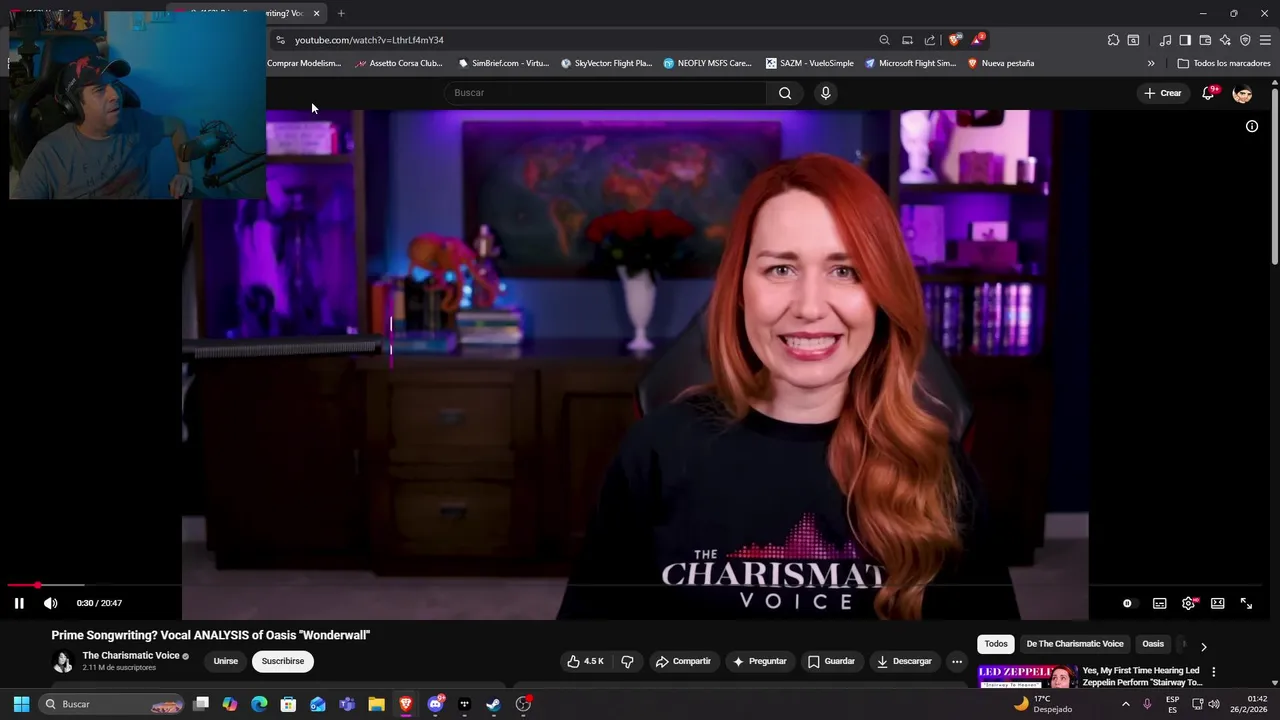Click the YouTube search magnifier button

coord(785,93)
